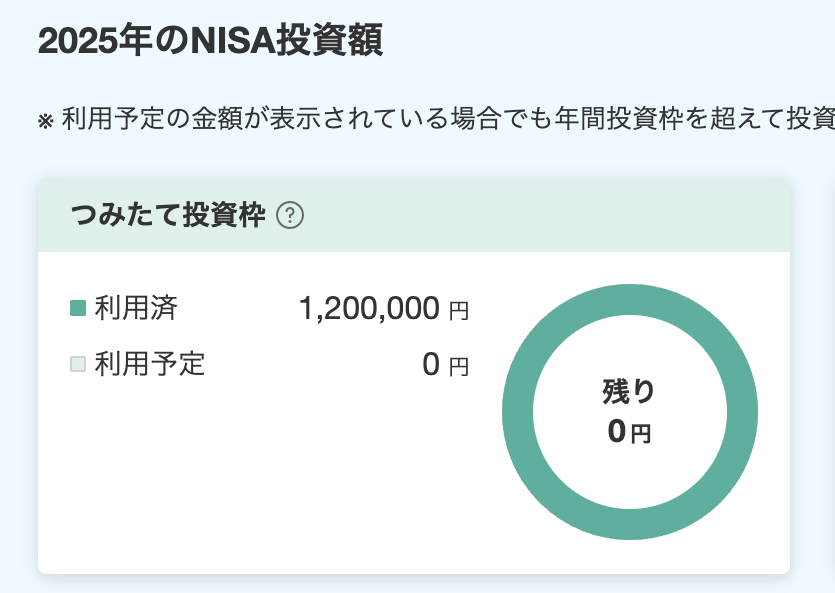Select the 利用済 legend label
The width and height of the screenshot is (835, 593).
coord(136,308)
